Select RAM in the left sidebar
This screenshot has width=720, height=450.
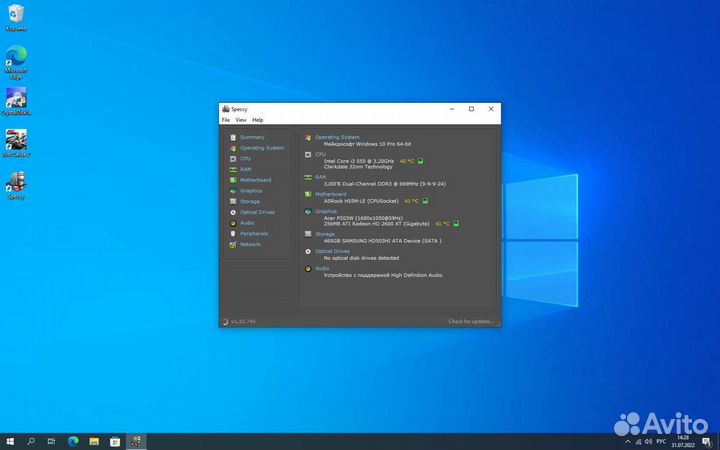tap(246, 169)
